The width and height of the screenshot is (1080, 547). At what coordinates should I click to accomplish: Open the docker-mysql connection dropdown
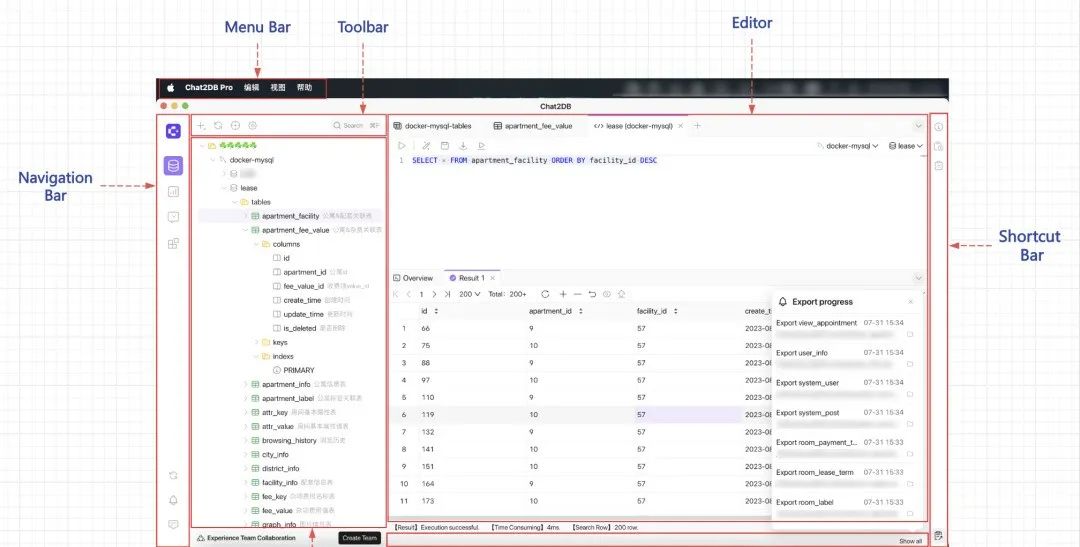(847, 146)
